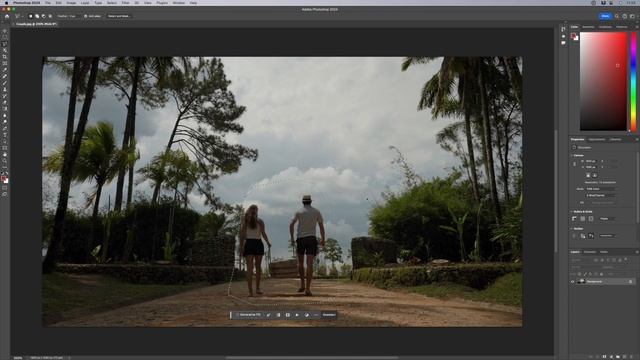Open the Window menu
The image size is (640, 360).
coord(178,3)
